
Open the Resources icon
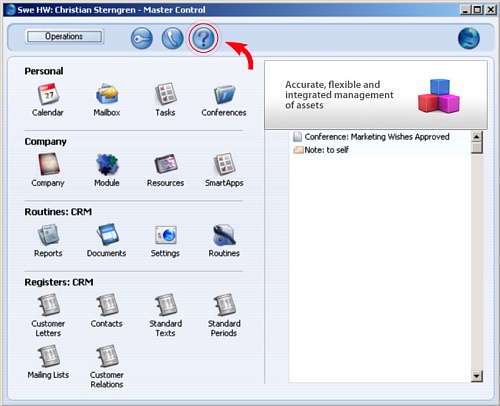166,164
